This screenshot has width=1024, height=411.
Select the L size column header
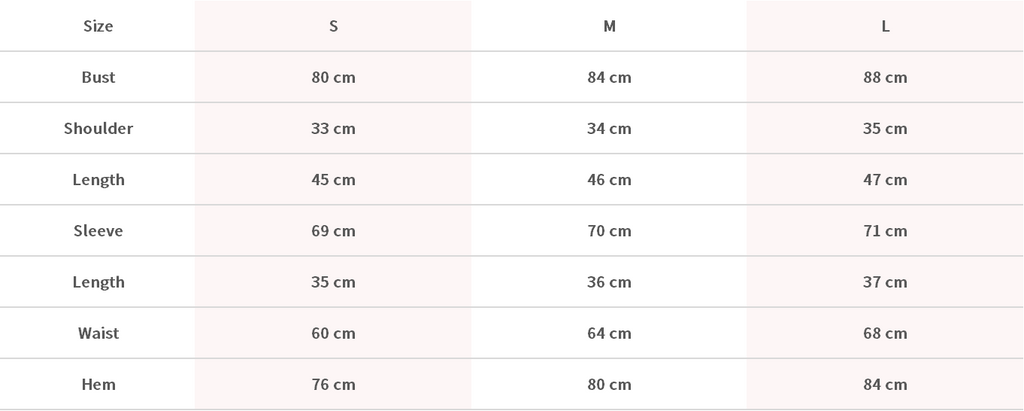pos(885,26)
